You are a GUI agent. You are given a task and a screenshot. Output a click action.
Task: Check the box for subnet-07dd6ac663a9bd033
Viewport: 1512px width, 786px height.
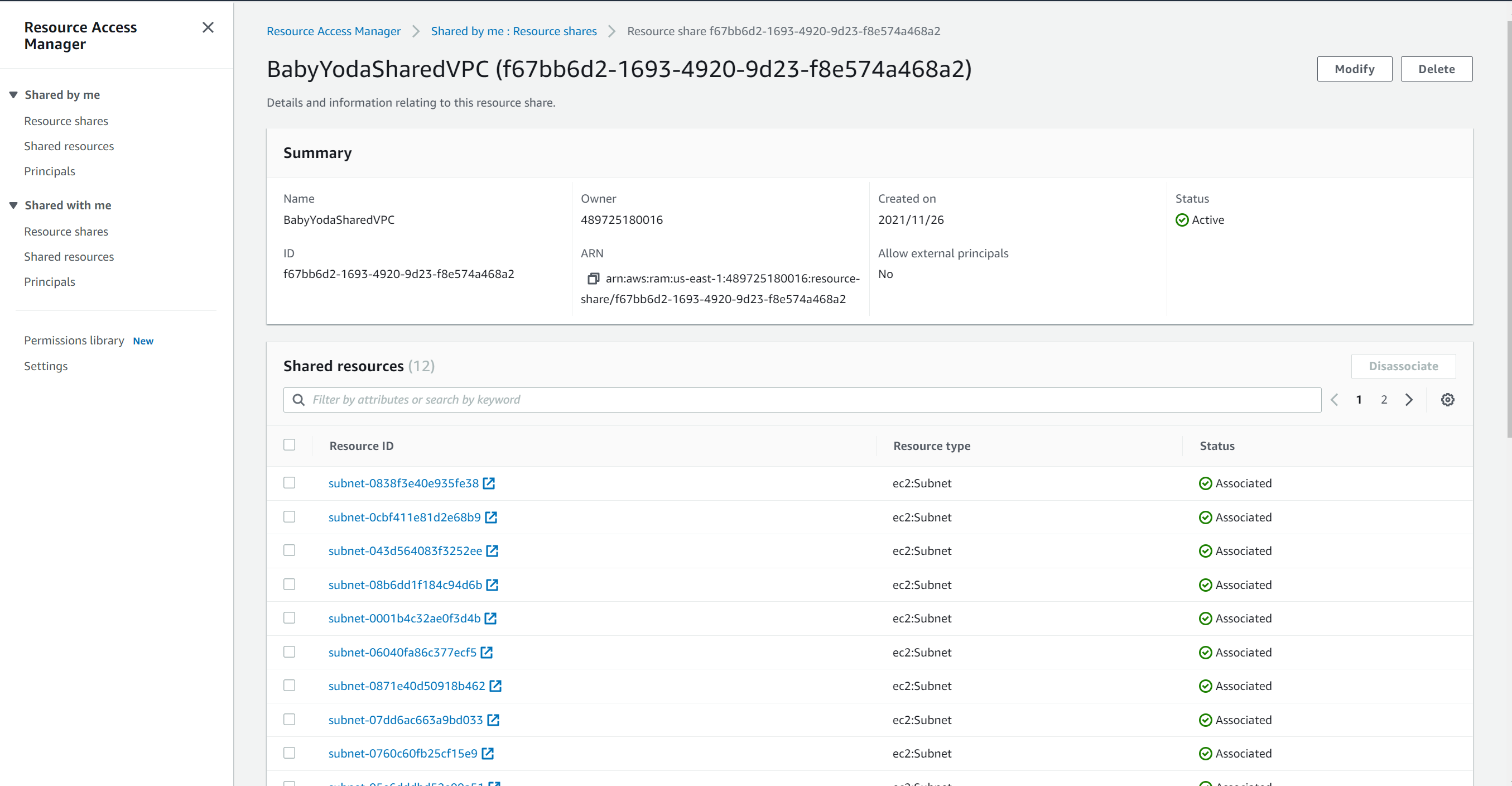pyautogui.click(x=290, y=719)
